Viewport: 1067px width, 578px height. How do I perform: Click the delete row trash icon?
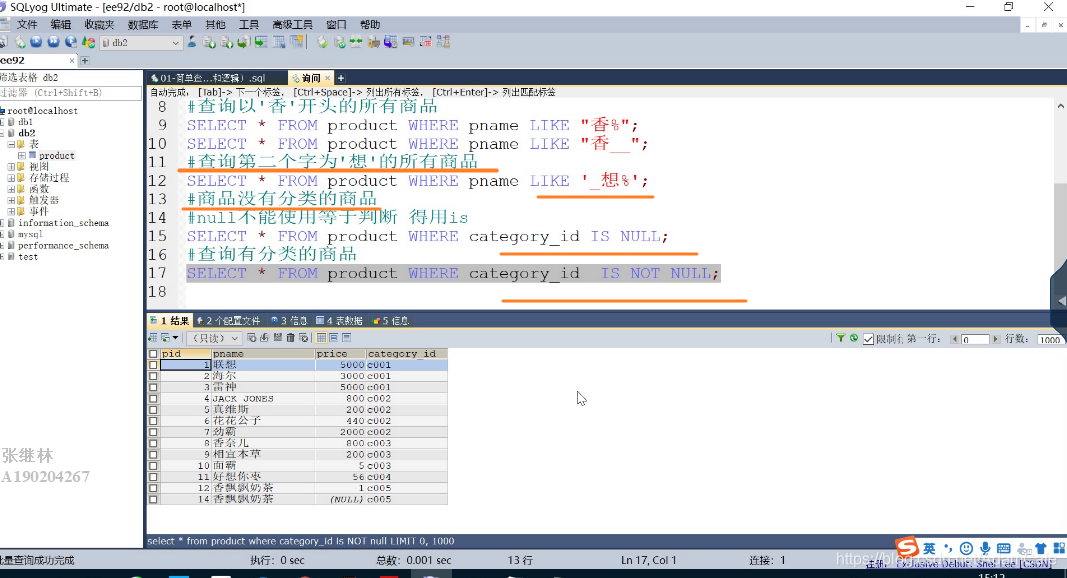coord(291,338)
